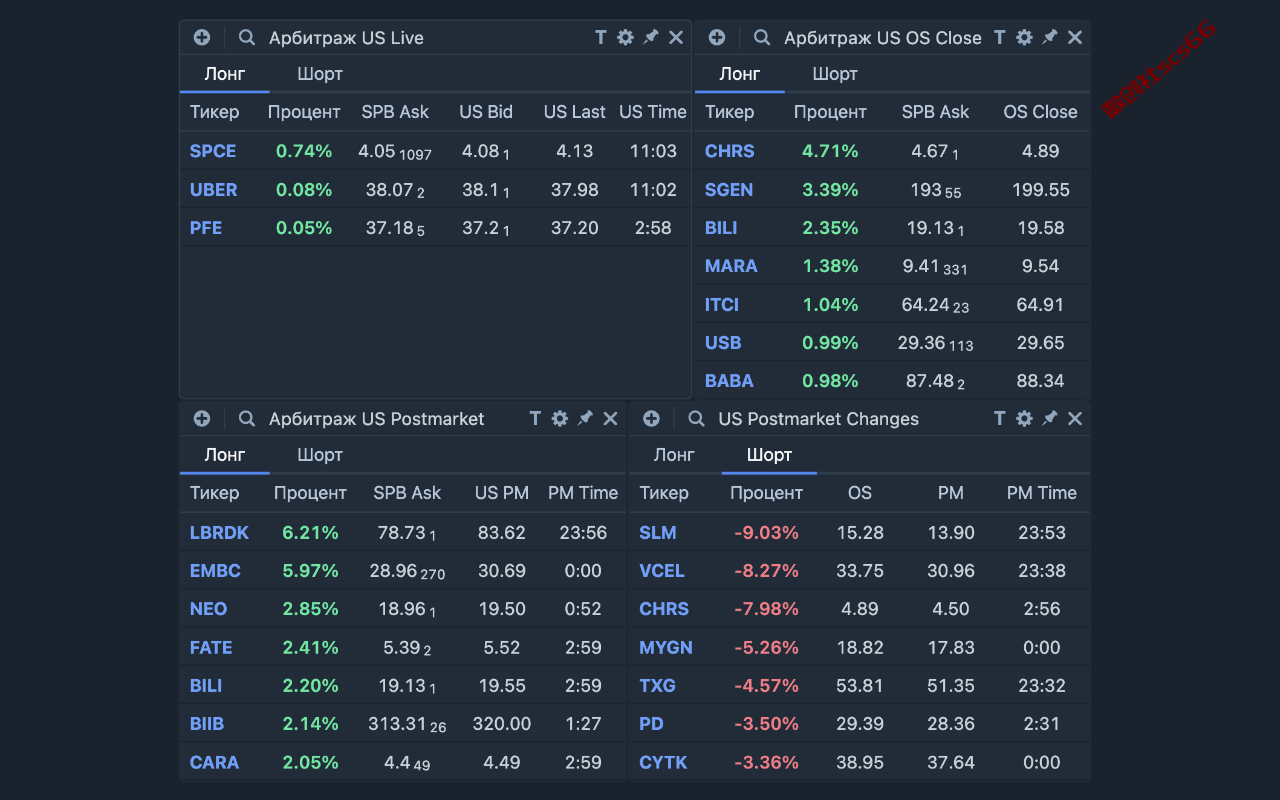Screen dimensions: 1280x800
Task: Click the plus icon in Арбитраж US Live panel
Action: 202,37
